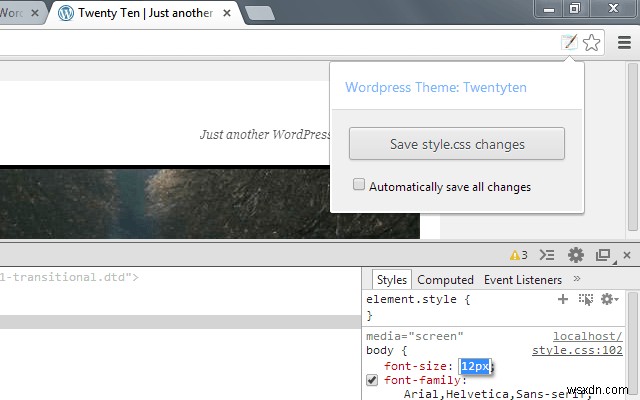Expand more sidebar tabs chevron

577,279
